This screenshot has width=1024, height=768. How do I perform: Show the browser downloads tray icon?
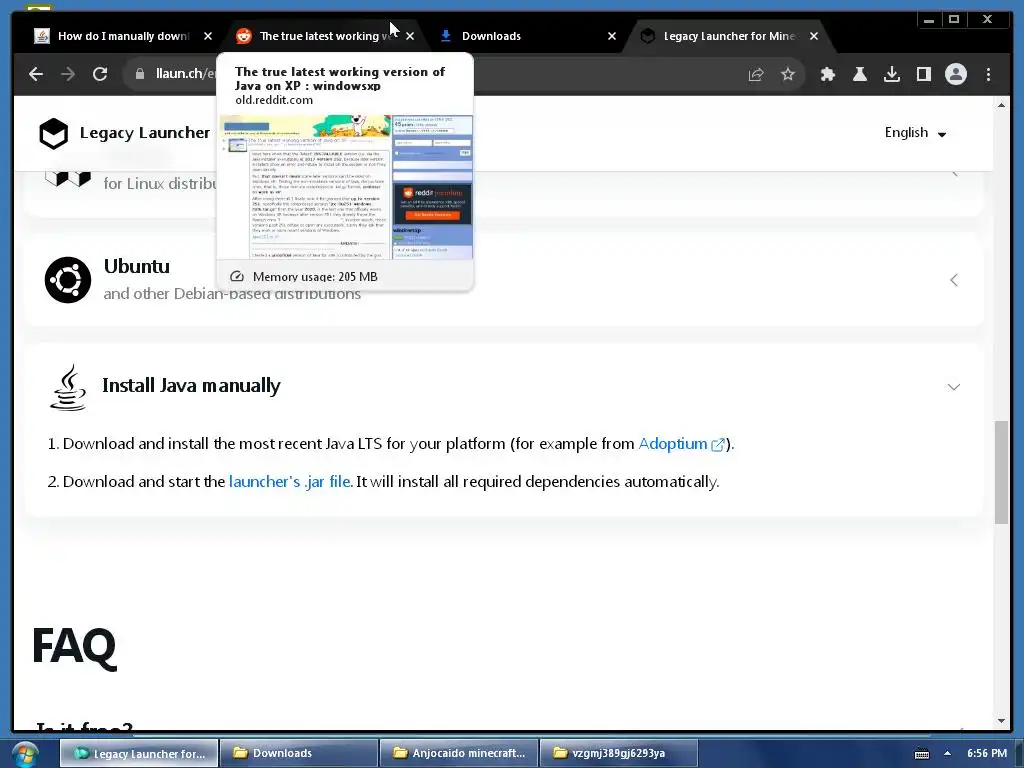[x=891, y=74]
